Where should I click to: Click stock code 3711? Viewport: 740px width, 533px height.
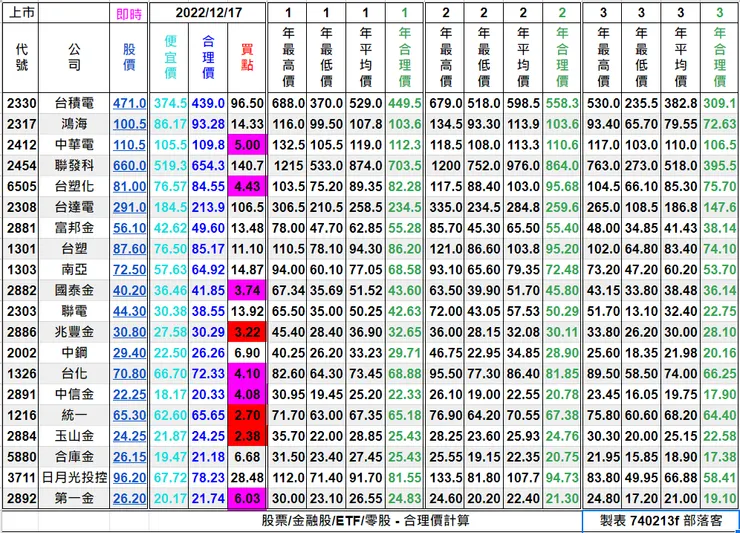tap(21, 477)
